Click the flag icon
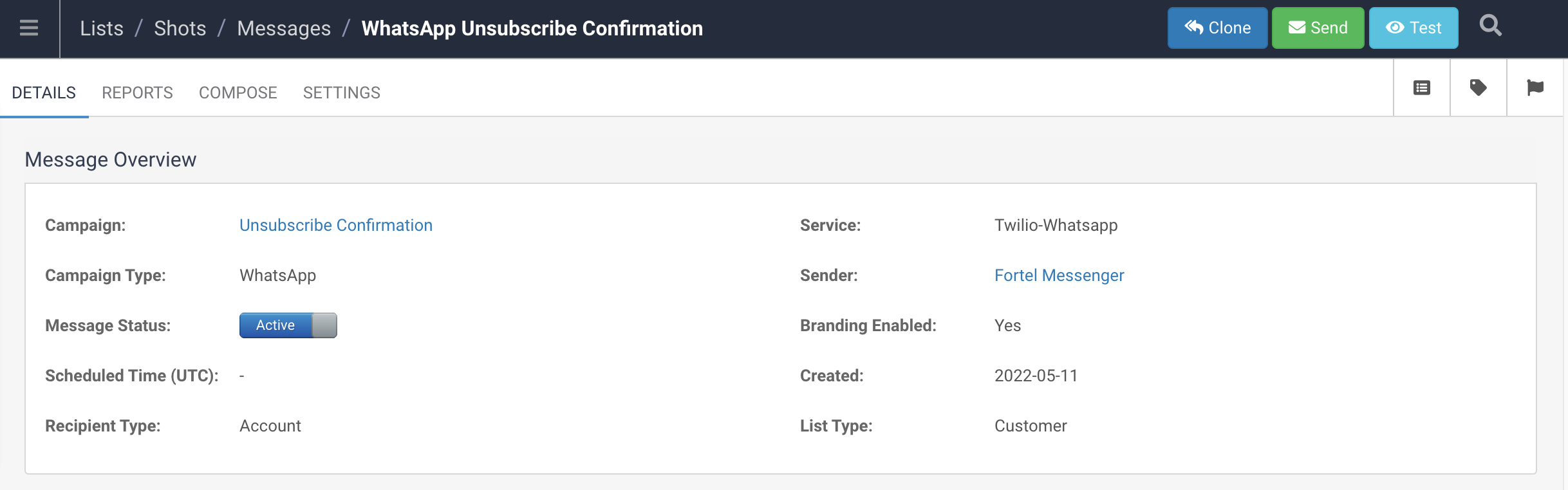The image size is (1568, 490). point(1535,88)
